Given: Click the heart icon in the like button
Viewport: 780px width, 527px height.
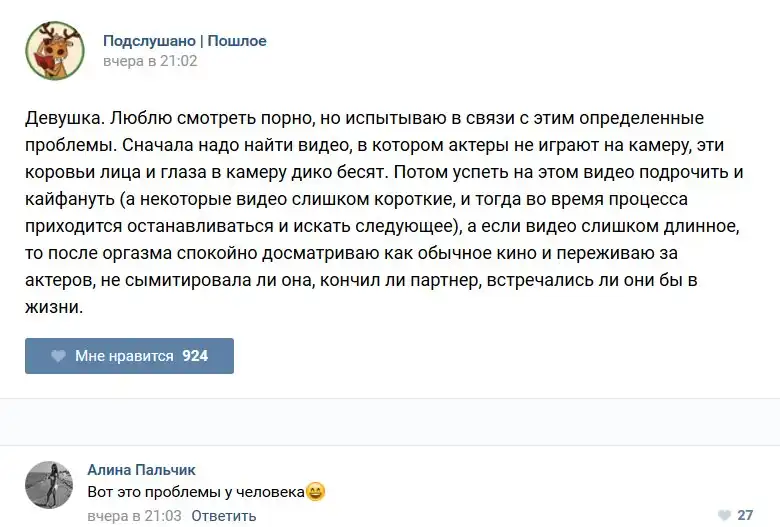Looking at the screenshot, I should tap(57, 356).
